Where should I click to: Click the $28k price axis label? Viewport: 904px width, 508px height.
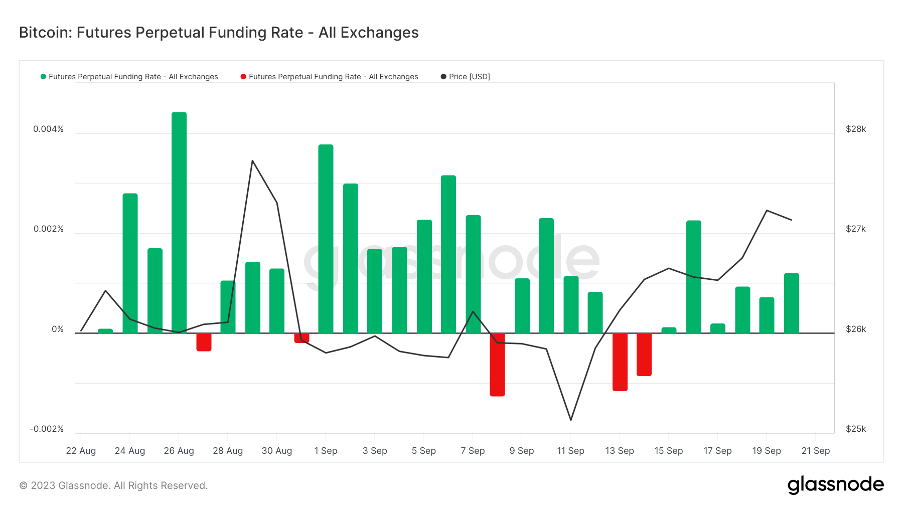click(x=857, y=130)
